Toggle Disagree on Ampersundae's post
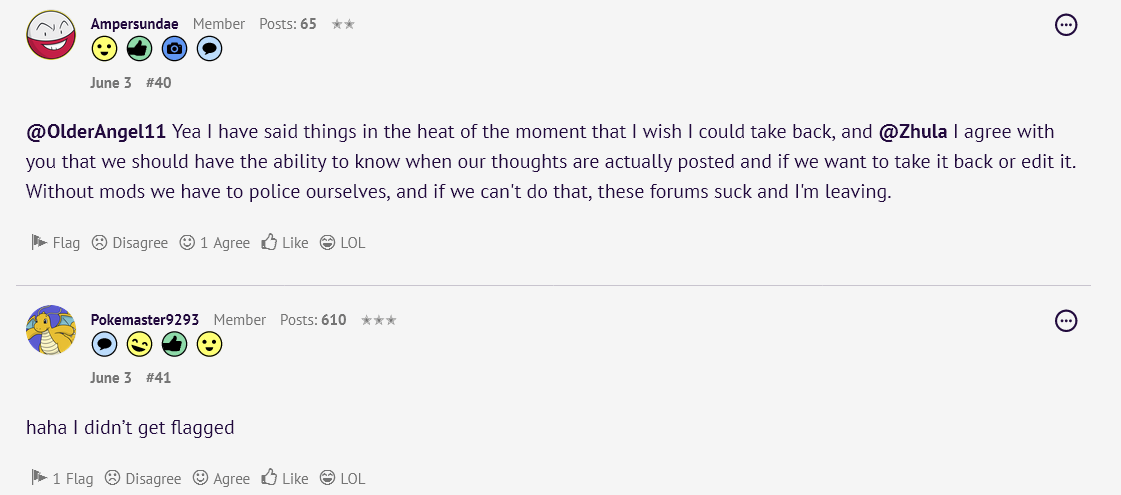Image resolution: width=1121 pixels, height=495 pixels. point(130,242)
